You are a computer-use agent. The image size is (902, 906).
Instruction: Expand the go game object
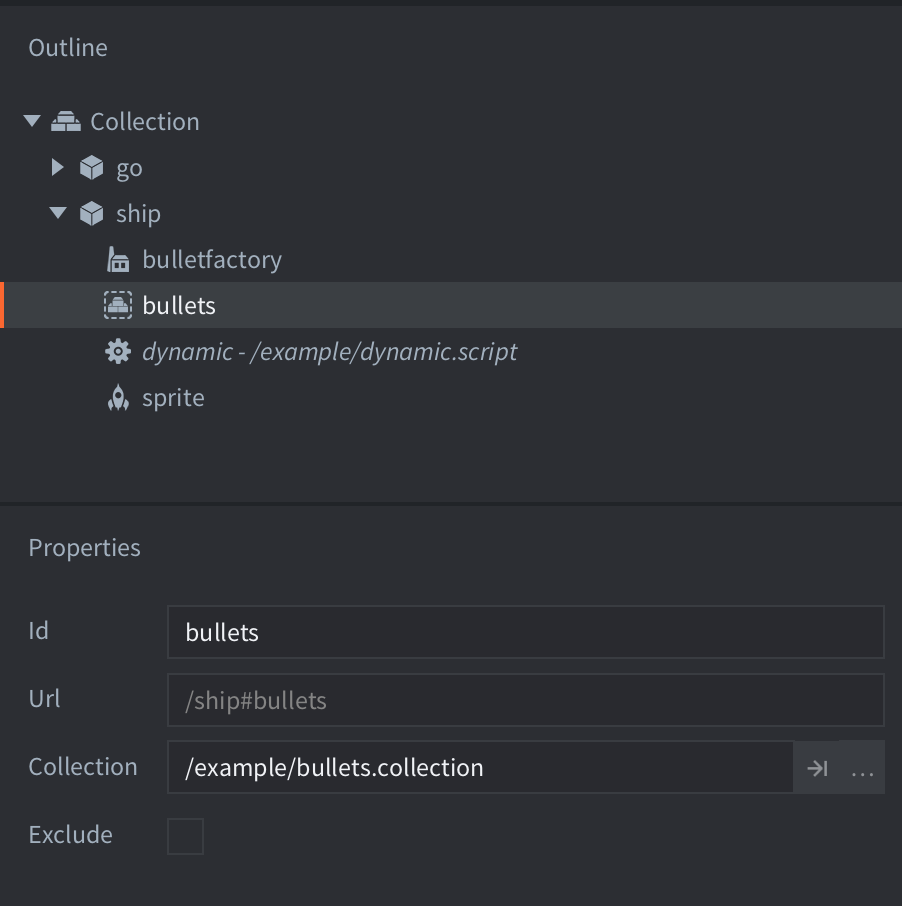point(58,167)
